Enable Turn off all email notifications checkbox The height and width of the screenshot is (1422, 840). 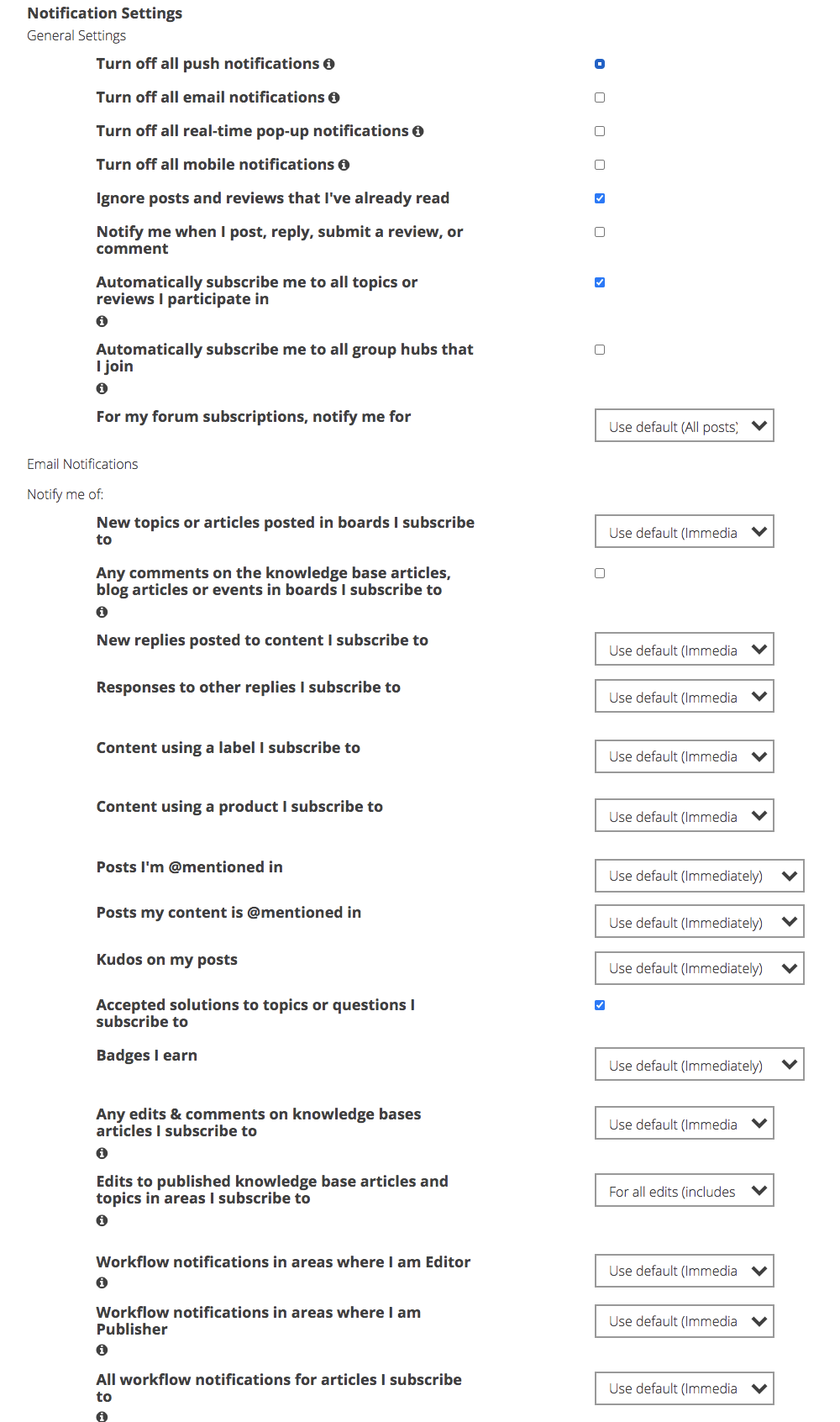pos(600,97)
